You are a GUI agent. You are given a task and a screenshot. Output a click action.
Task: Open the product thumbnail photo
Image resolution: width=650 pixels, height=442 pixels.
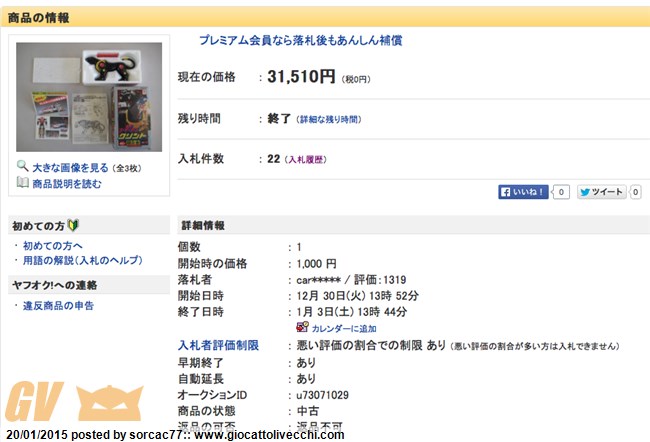[x=89, y=97]
